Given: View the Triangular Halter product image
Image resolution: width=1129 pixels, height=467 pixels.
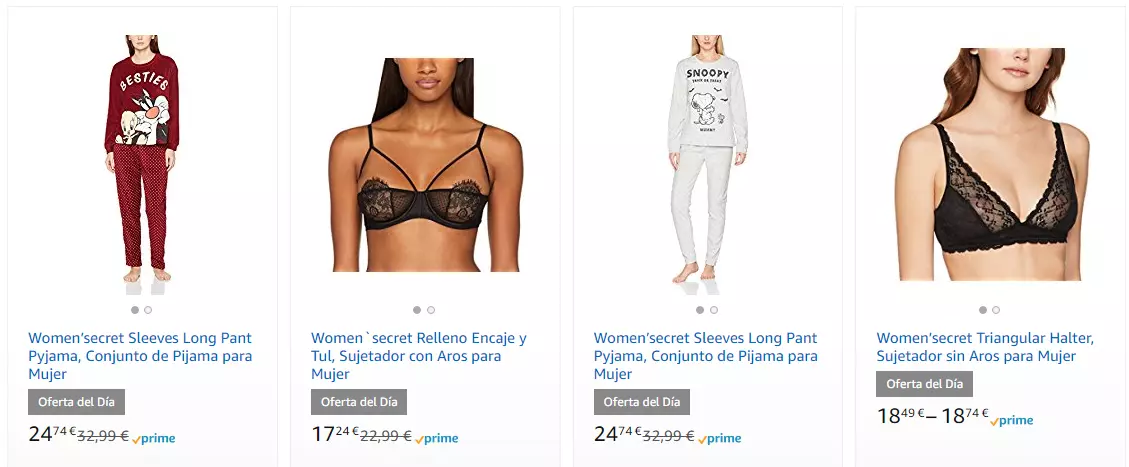Looking at the screenshot, I should click(x=990, y=164).
